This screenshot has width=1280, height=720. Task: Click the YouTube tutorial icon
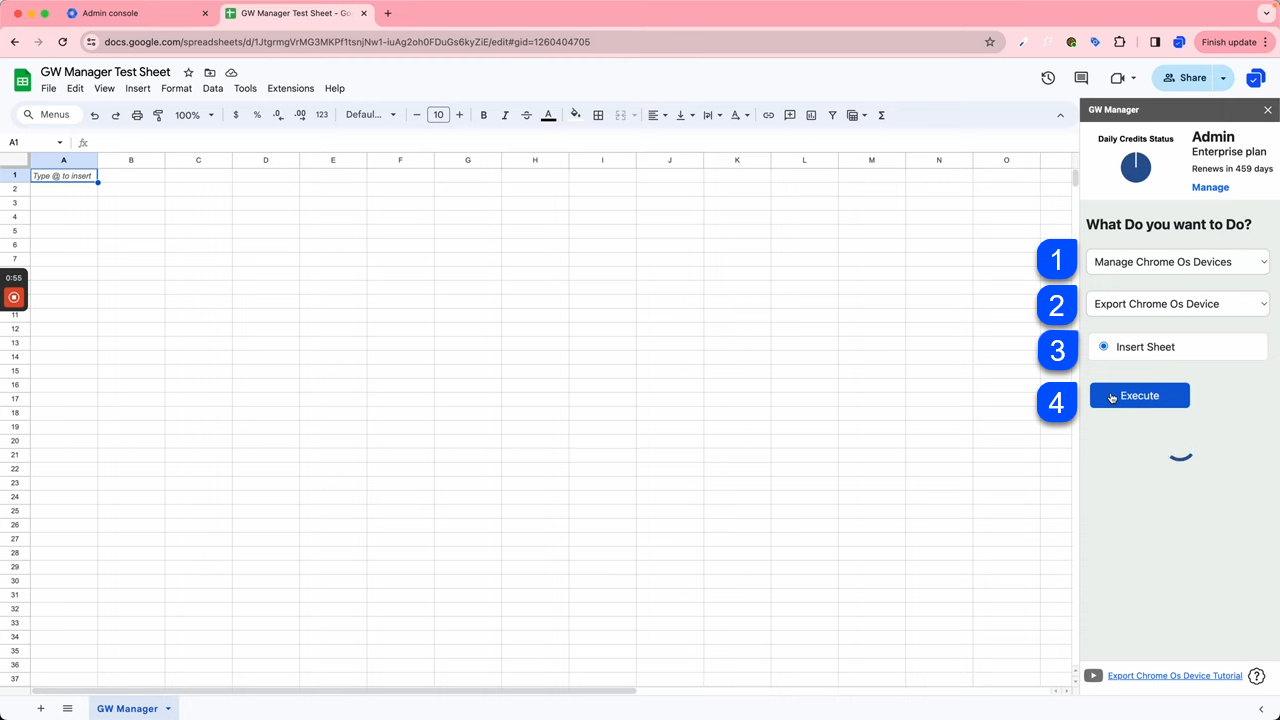pos(1094,676)
